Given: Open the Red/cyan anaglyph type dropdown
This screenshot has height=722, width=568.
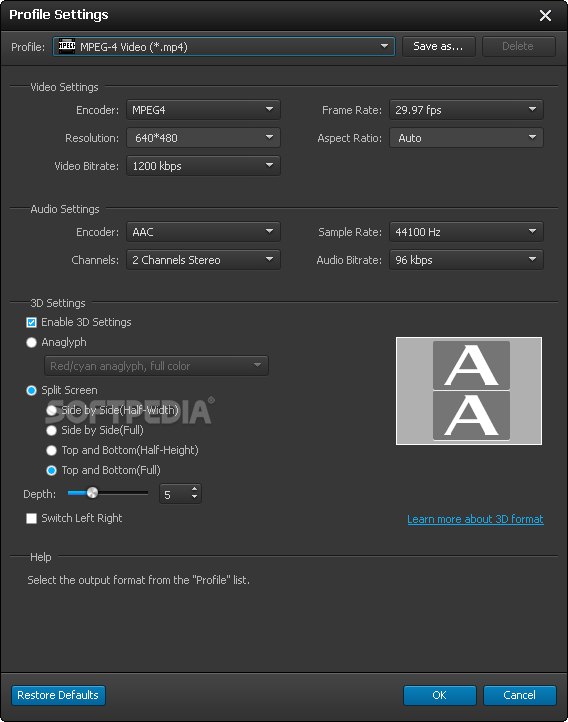Looking at the screenshot, I should pos(156,366).
